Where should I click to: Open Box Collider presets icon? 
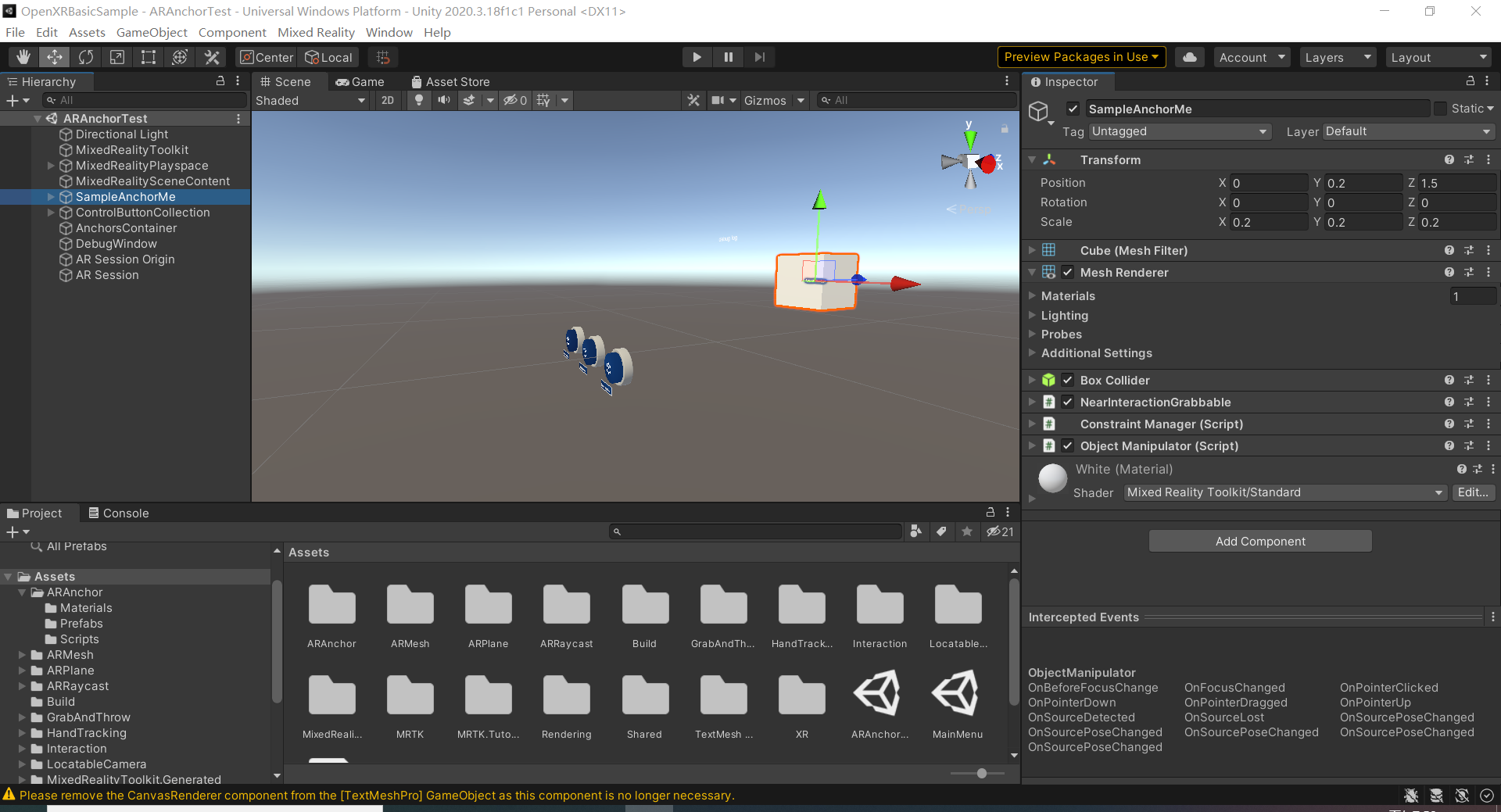1469,380
